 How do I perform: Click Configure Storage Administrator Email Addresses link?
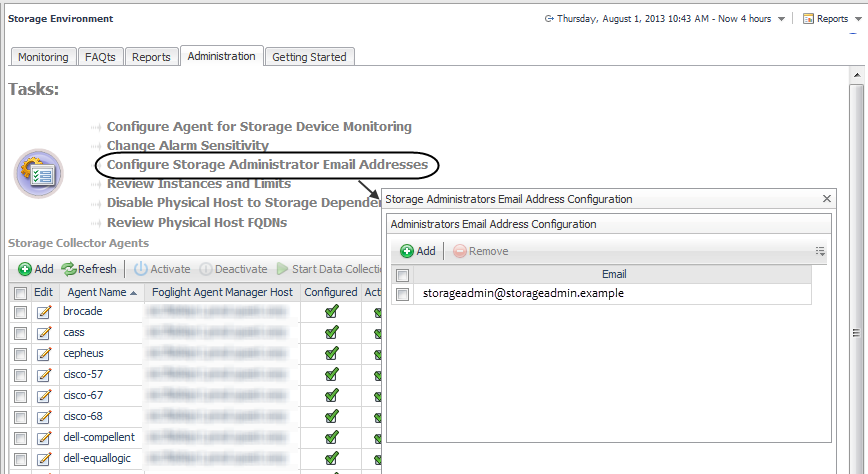[x=267, y=164]
